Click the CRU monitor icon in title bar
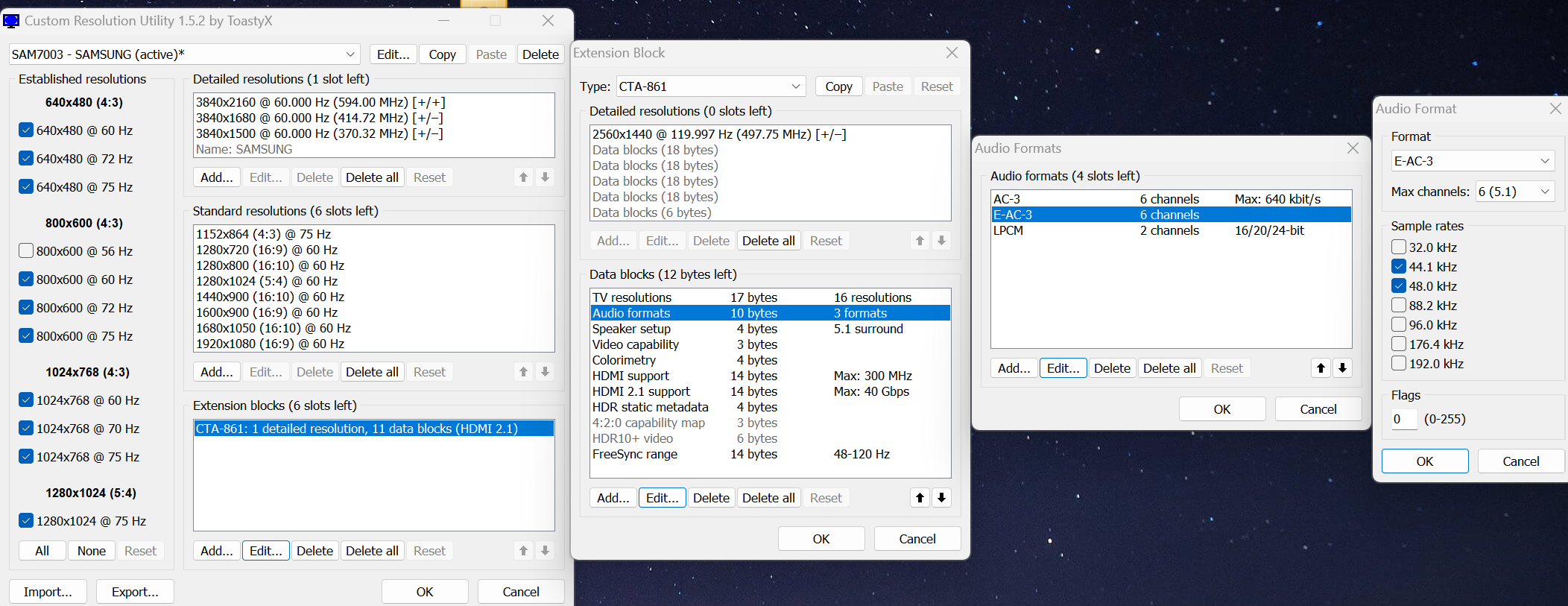 (x=11, y=21)
